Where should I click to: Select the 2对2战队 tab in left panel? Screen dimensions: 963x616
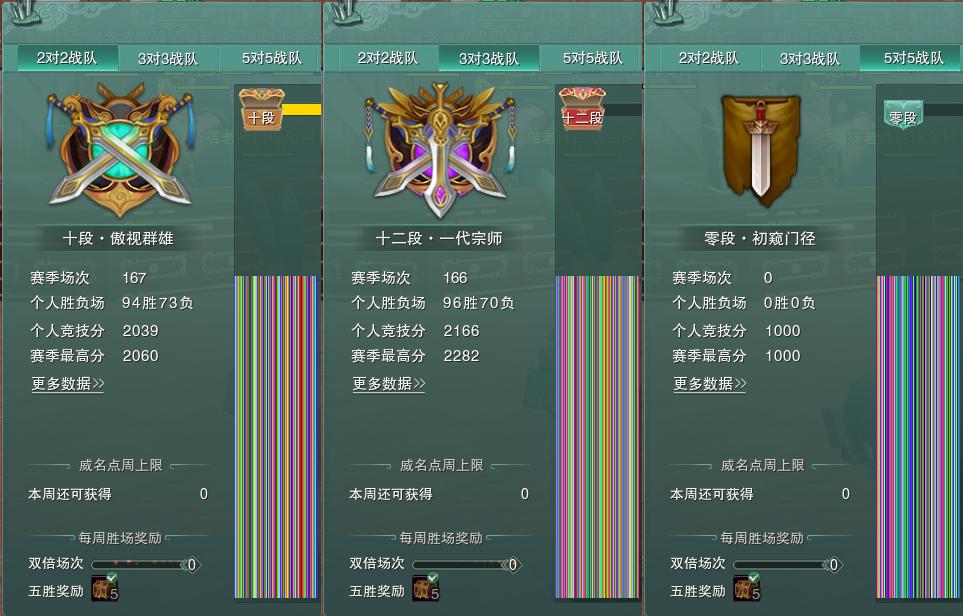67,58
